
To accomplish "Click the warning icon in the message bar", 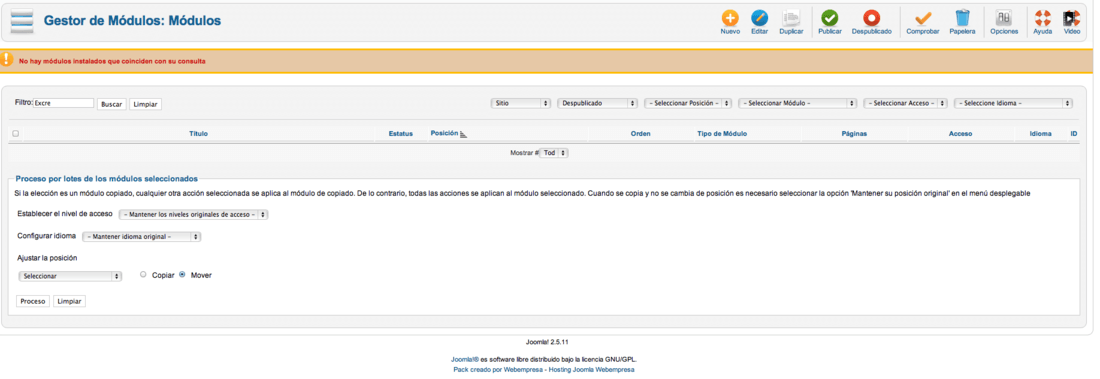I will click(x=6, y=60).
